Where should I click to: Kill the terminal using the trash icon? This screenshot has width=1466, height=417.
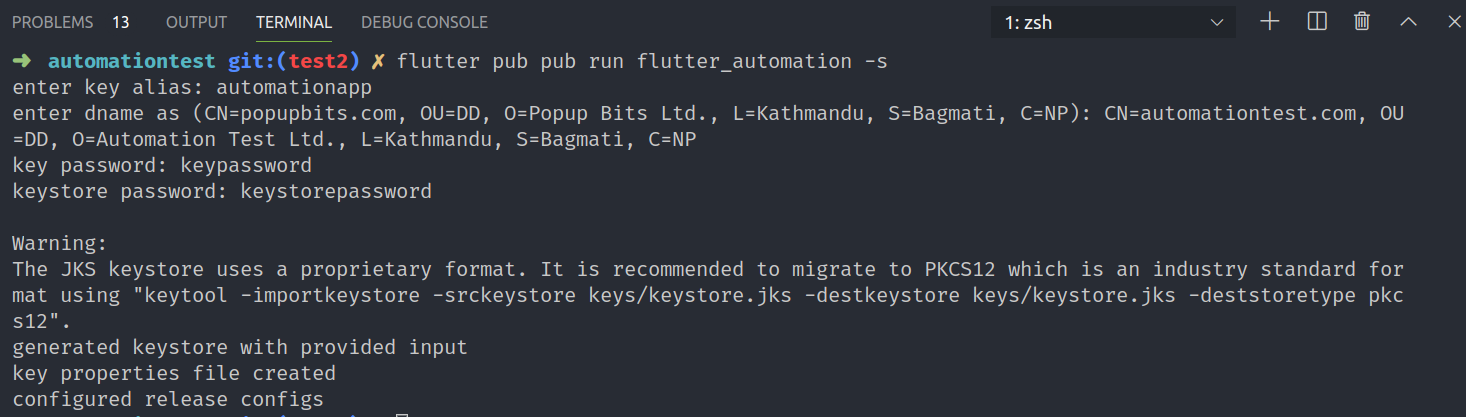click(x=1362, y=21)
